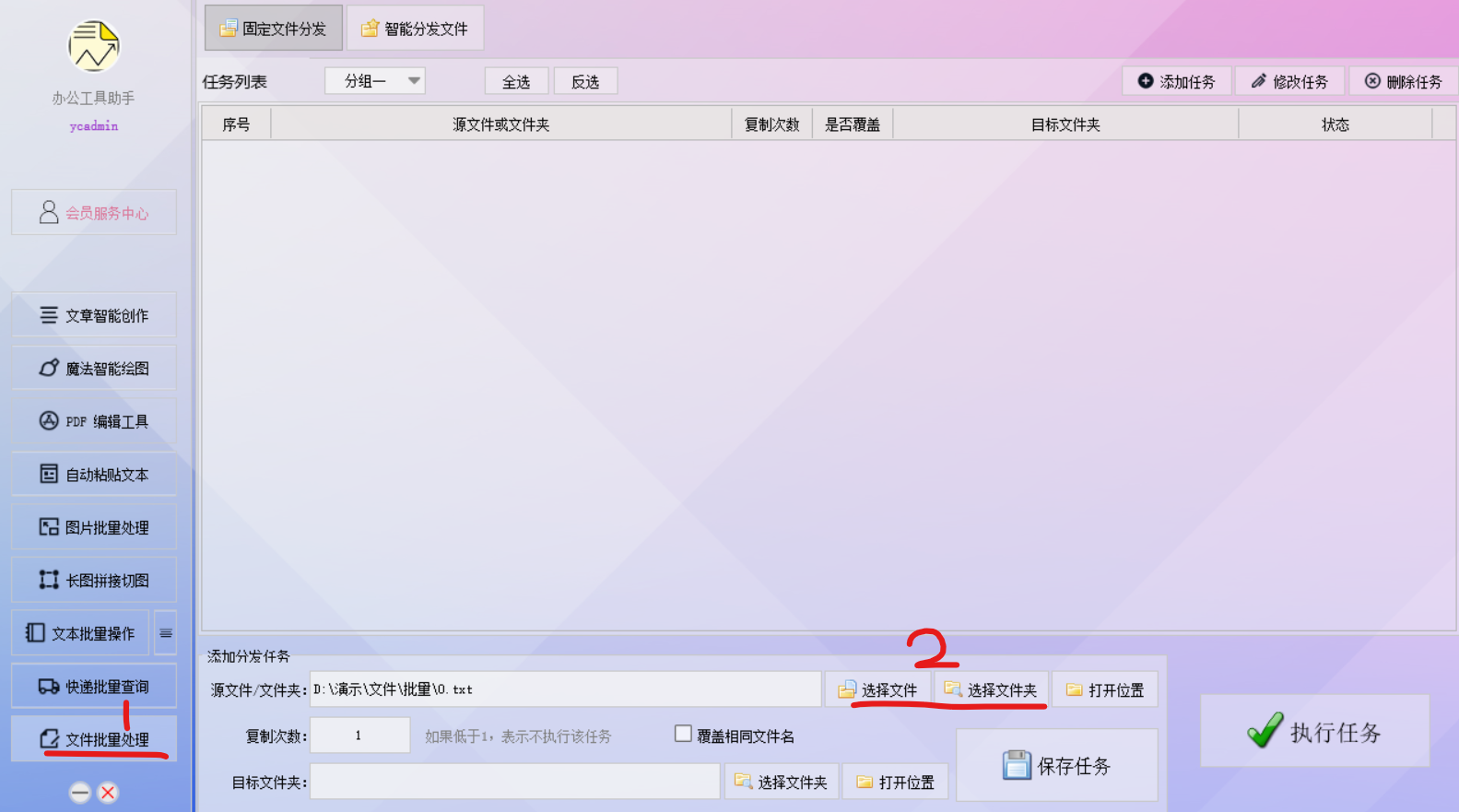
Task: Click 反选 to invert selection
Action: 585,81
